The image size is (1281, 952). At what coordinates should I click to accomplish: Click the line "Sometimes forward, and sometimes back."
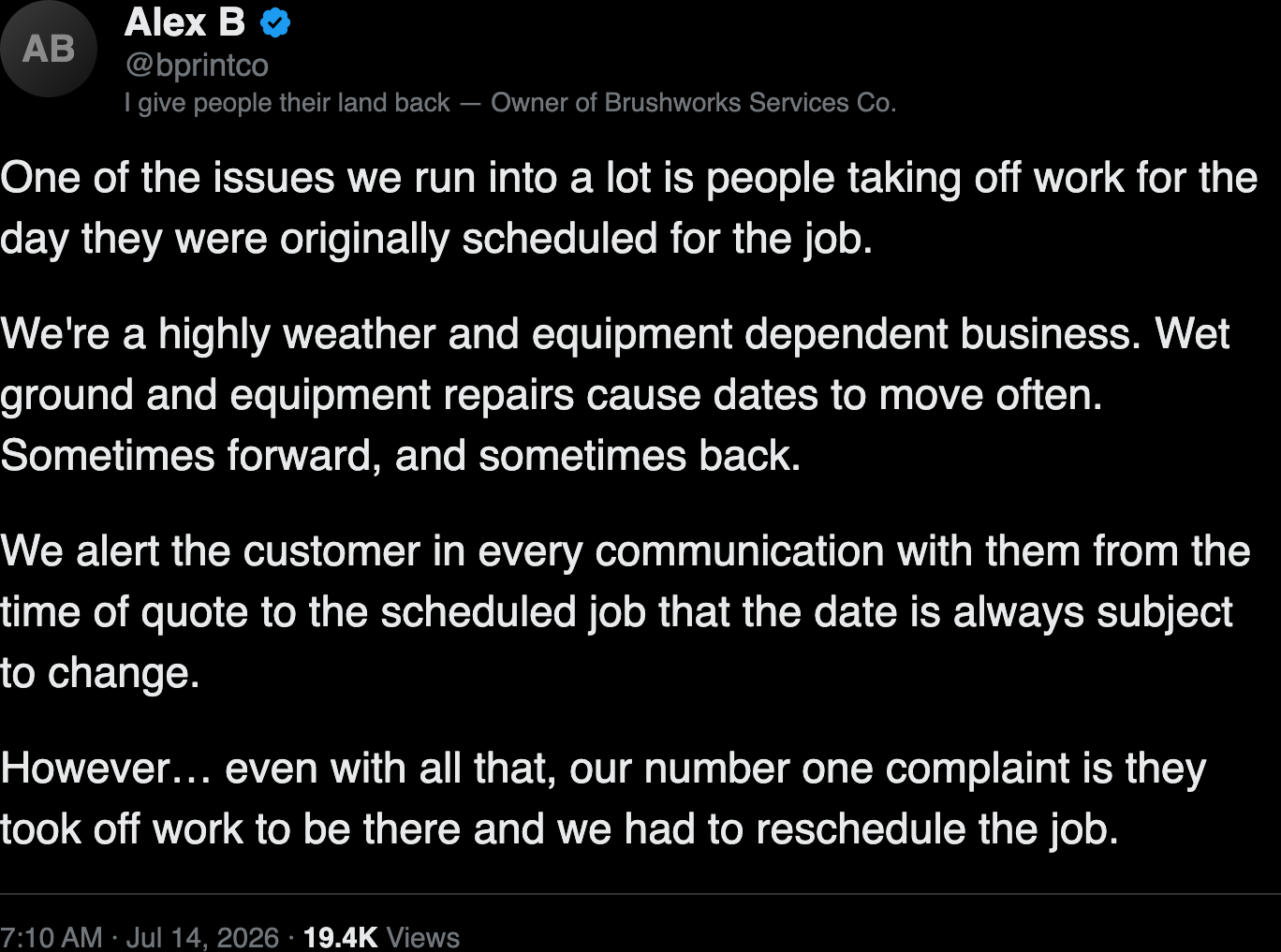(401, 456)
